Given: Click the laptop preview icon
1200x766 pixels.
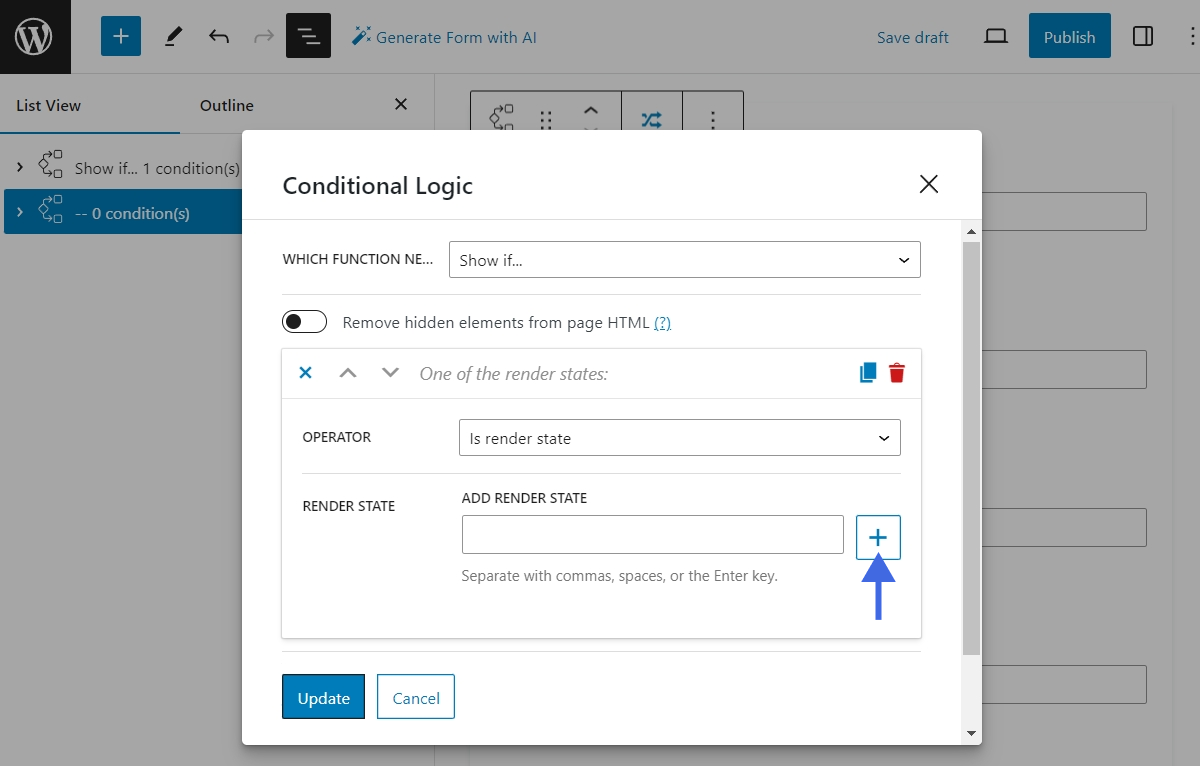Looking at the screenshot, I should click(995, 37).
